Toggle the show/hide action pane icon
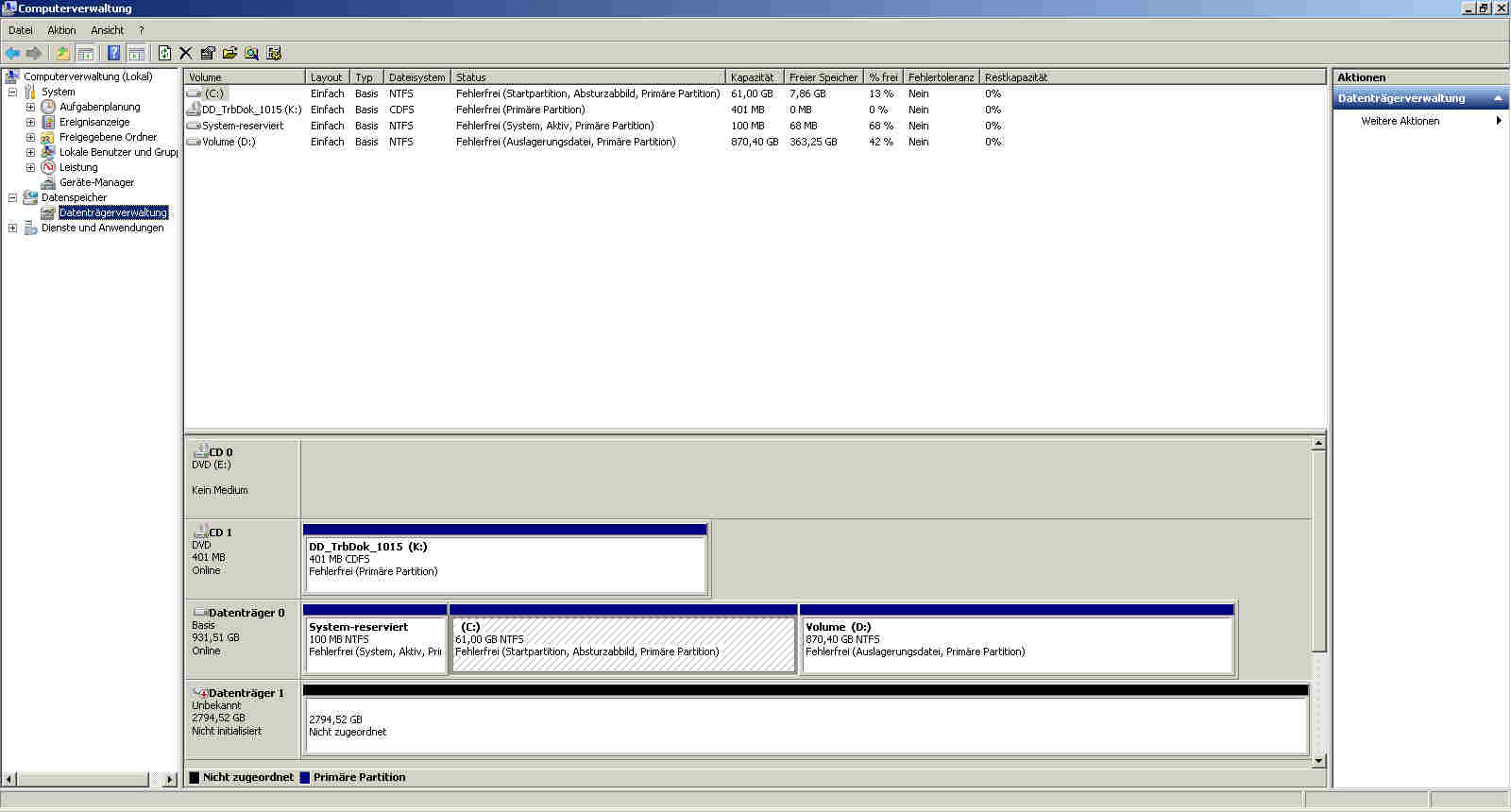The height and width of the screenshot is (812, 1511). (x=136, y=53)
